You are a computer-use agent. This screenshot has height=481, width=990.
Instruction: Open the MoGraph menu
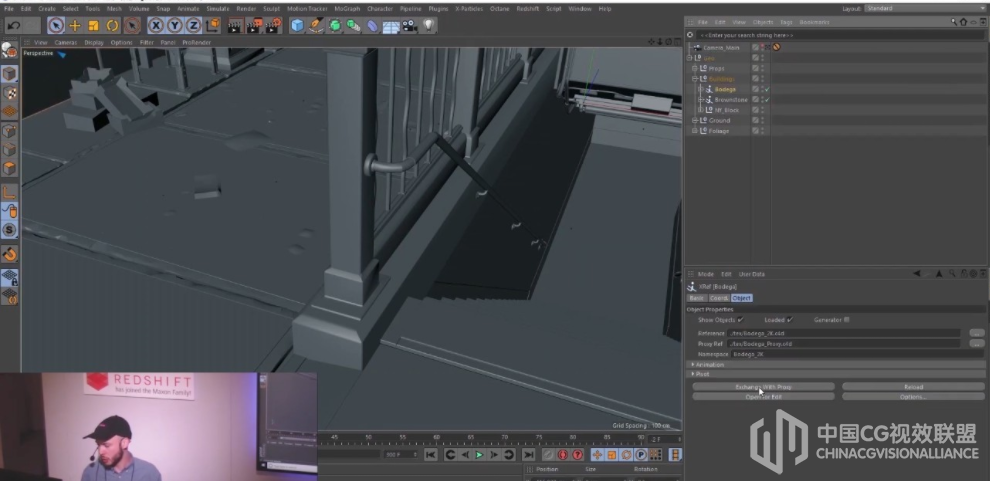click(x=347, y=9)
